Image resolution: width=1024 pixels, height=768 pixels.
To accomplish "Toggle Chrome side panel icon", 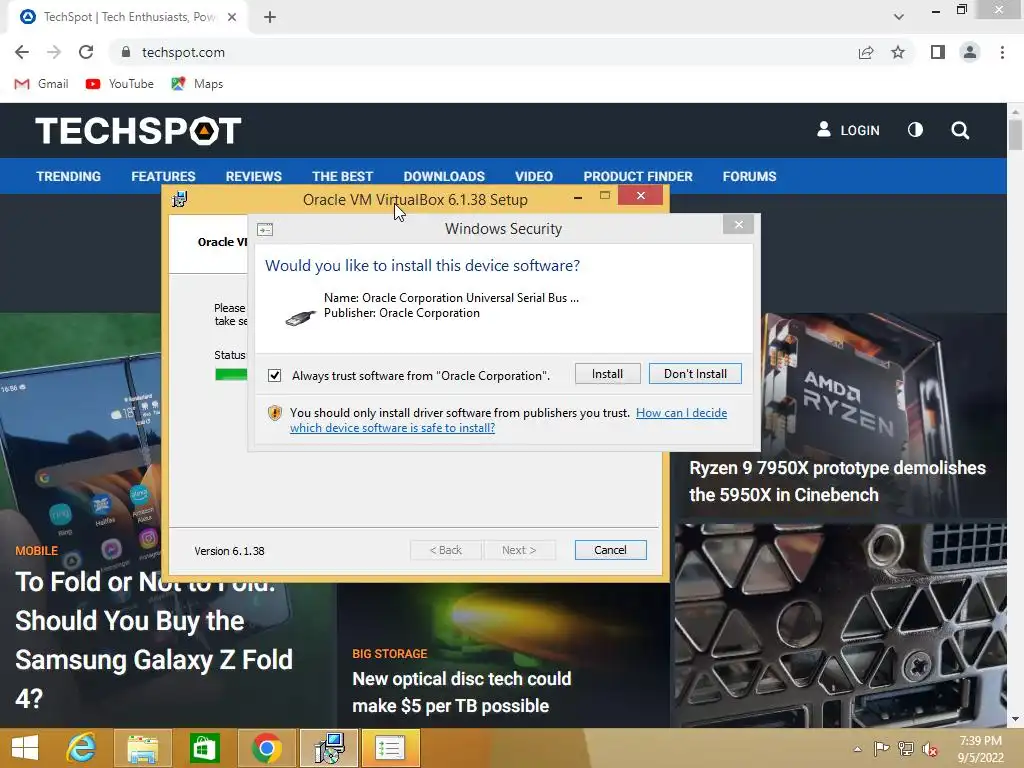I will tap(938, 52).
